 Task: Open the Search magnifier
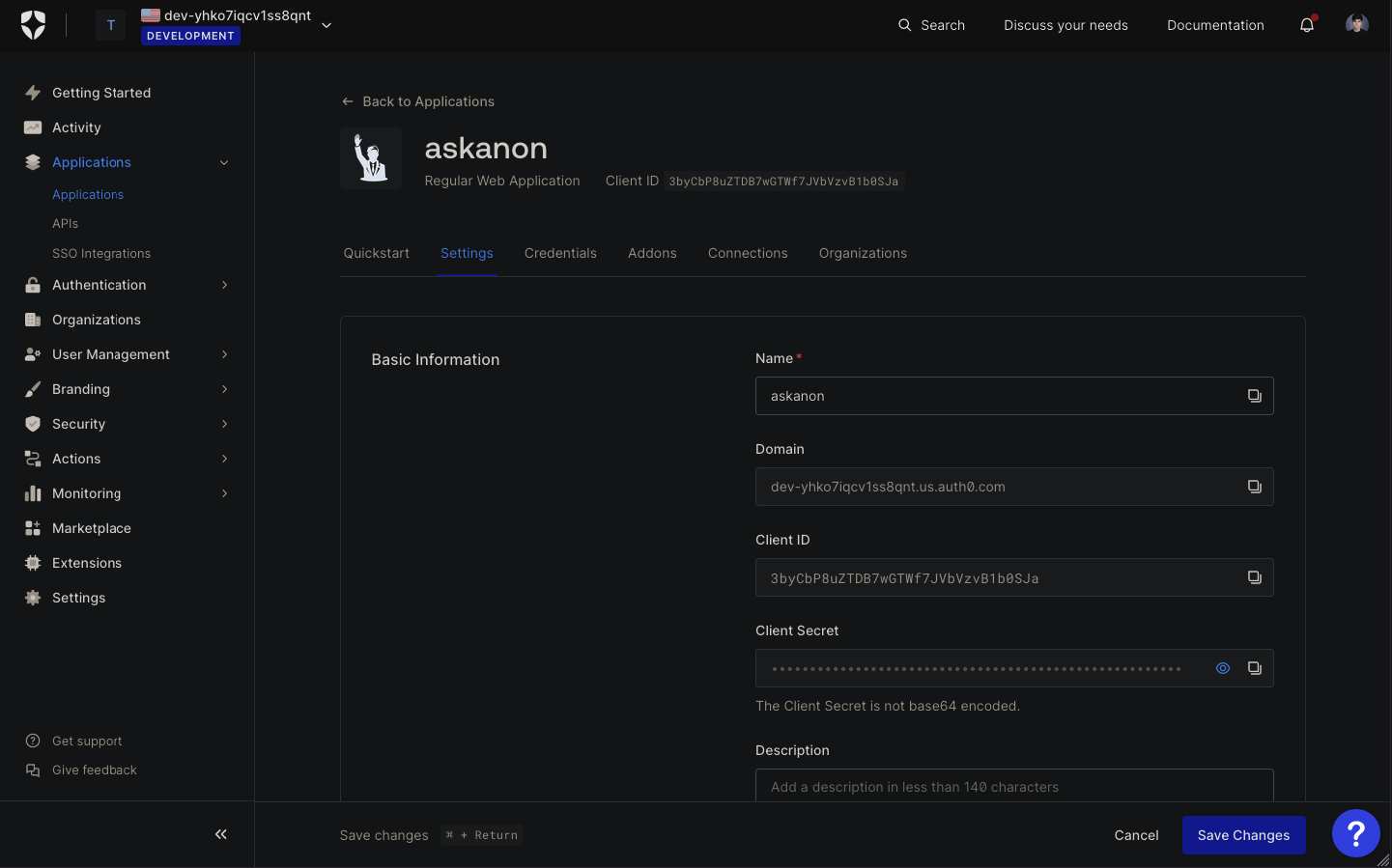point(904,25)
